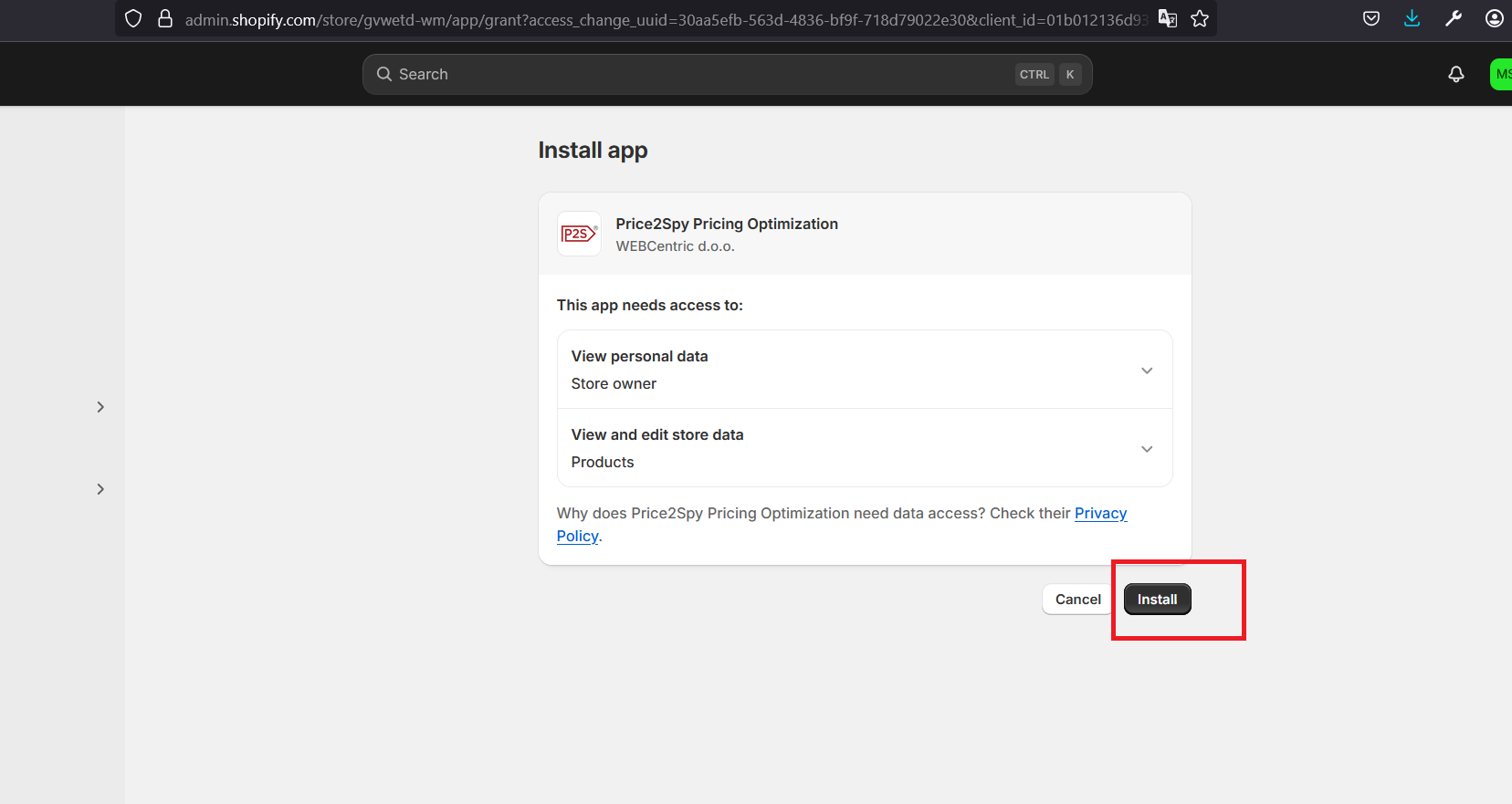Click the browser URL address bar
The image size is (1512, 804).
tap(665, 19)
